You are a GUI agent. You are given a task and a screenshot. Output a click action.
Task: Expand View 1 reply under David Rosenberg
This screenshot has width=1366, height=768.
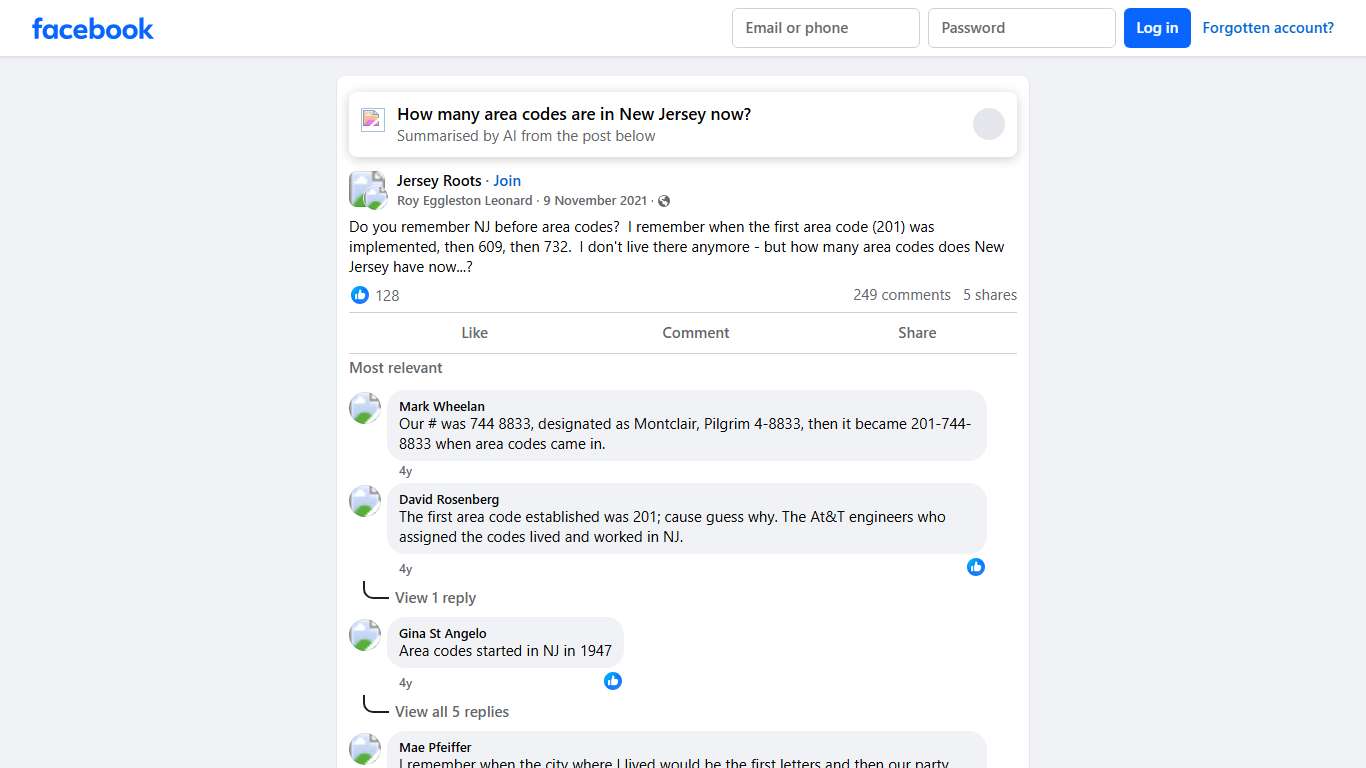click(435, 598)
